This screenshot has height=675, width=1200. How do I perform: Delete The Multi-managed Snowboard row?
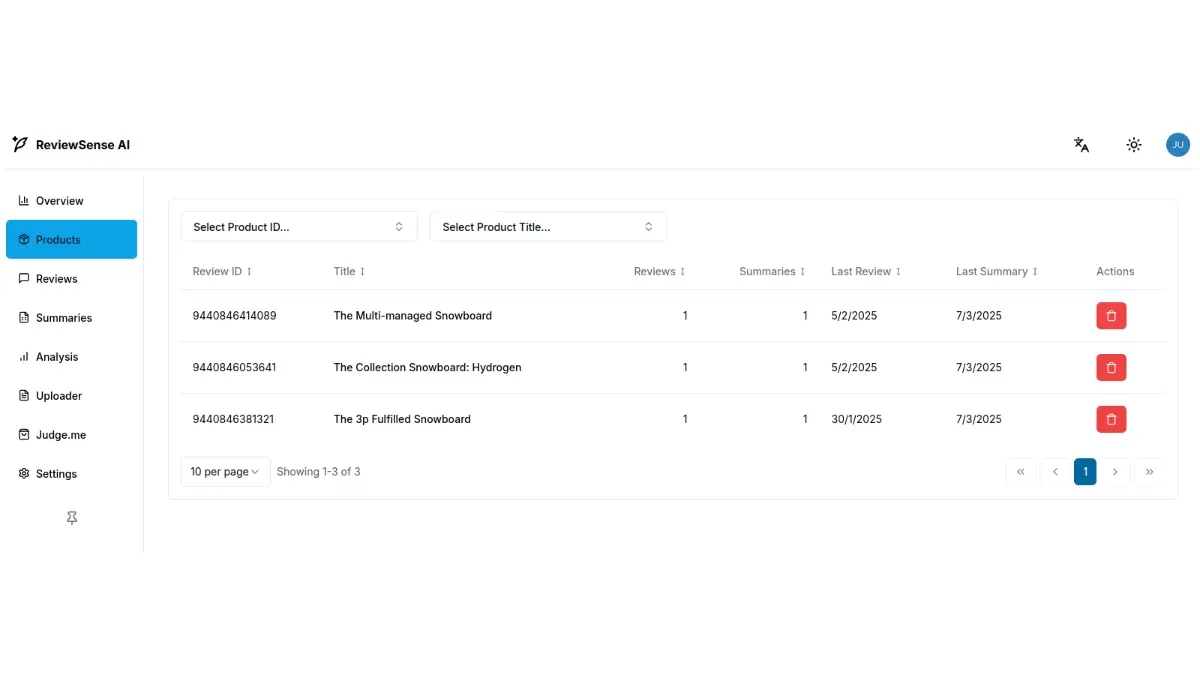1111,316
